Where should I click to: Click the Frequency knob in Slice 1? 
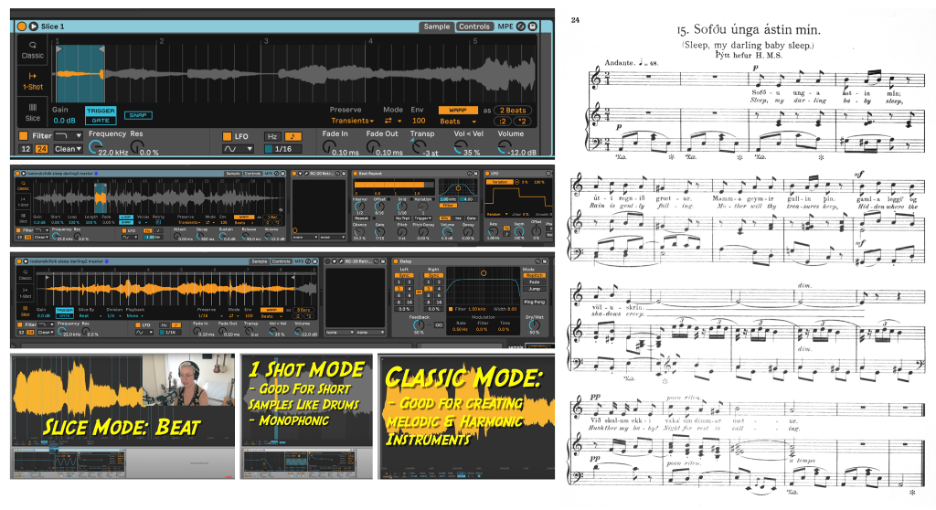[95, 147]
